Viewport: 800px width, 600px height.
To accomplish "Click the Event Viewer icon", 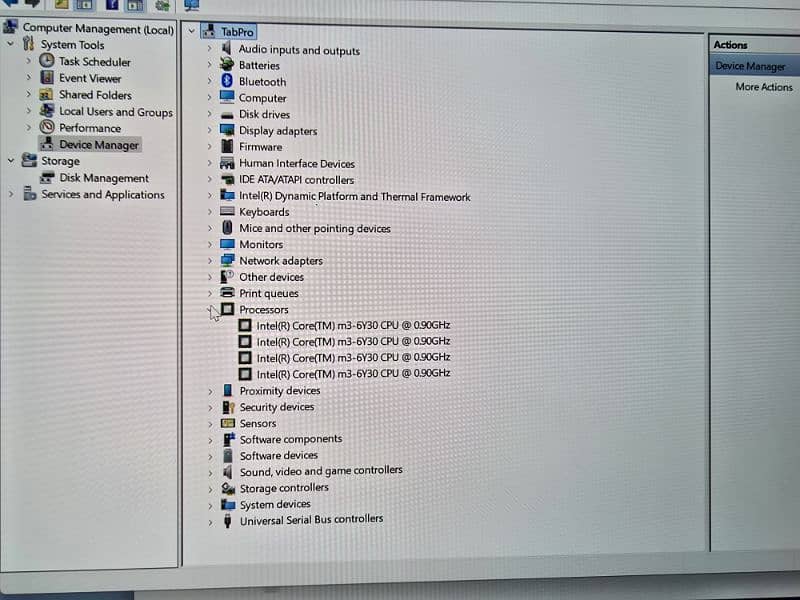I will (47, 78).
